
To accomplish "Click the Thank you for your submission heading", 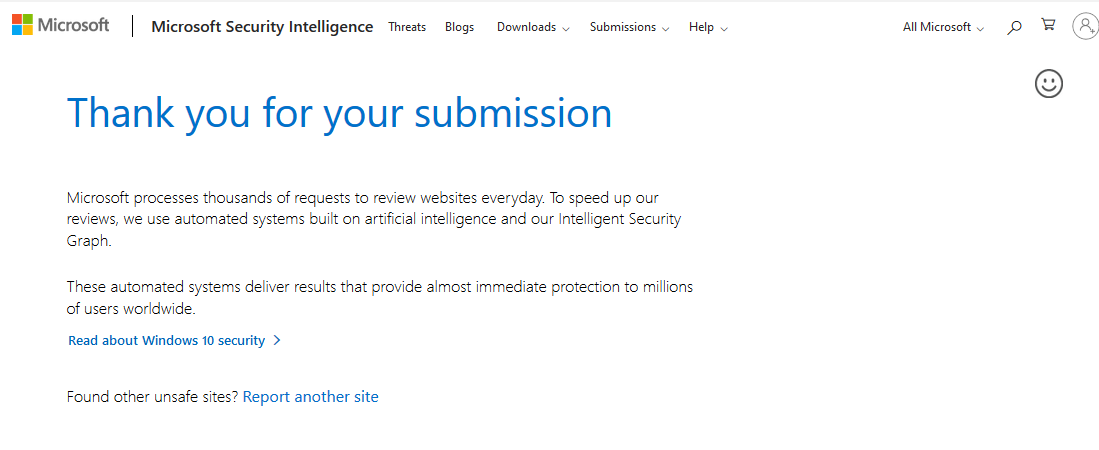I will point(339,112).
